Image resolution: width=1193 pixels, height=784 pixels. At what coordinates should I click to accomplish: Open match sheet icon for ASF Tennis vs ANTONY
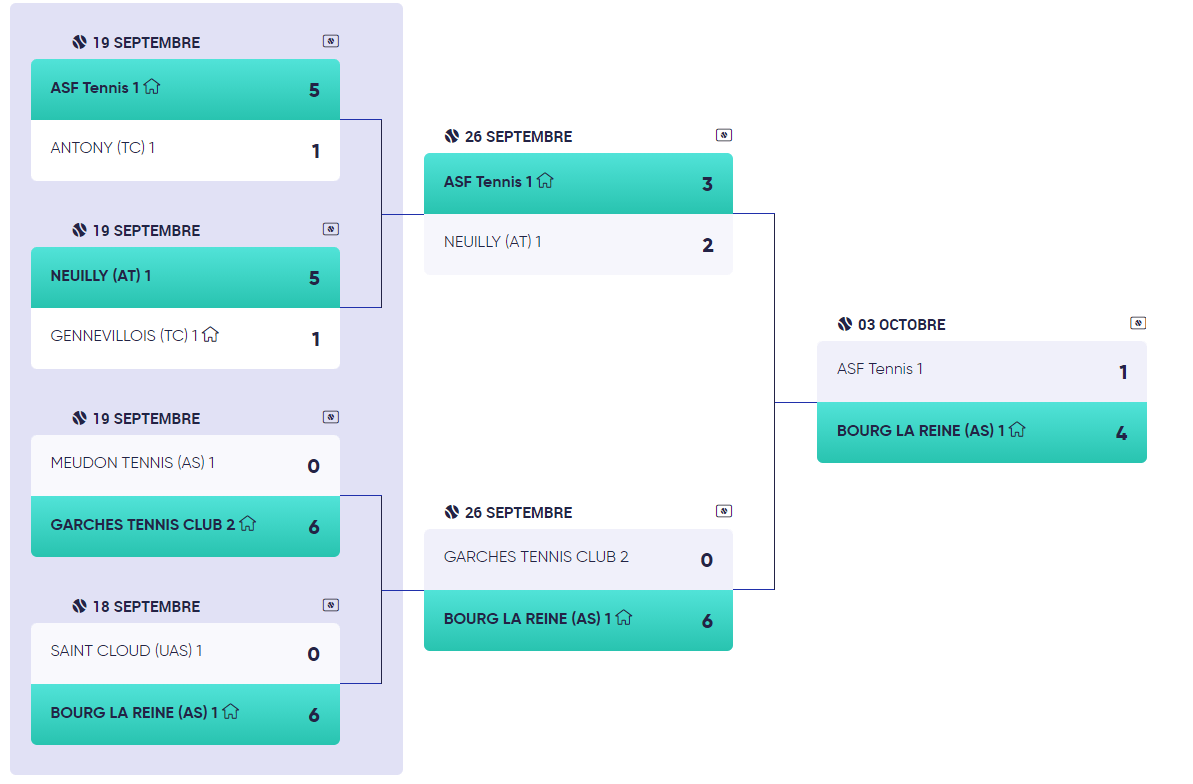[331, 41]
